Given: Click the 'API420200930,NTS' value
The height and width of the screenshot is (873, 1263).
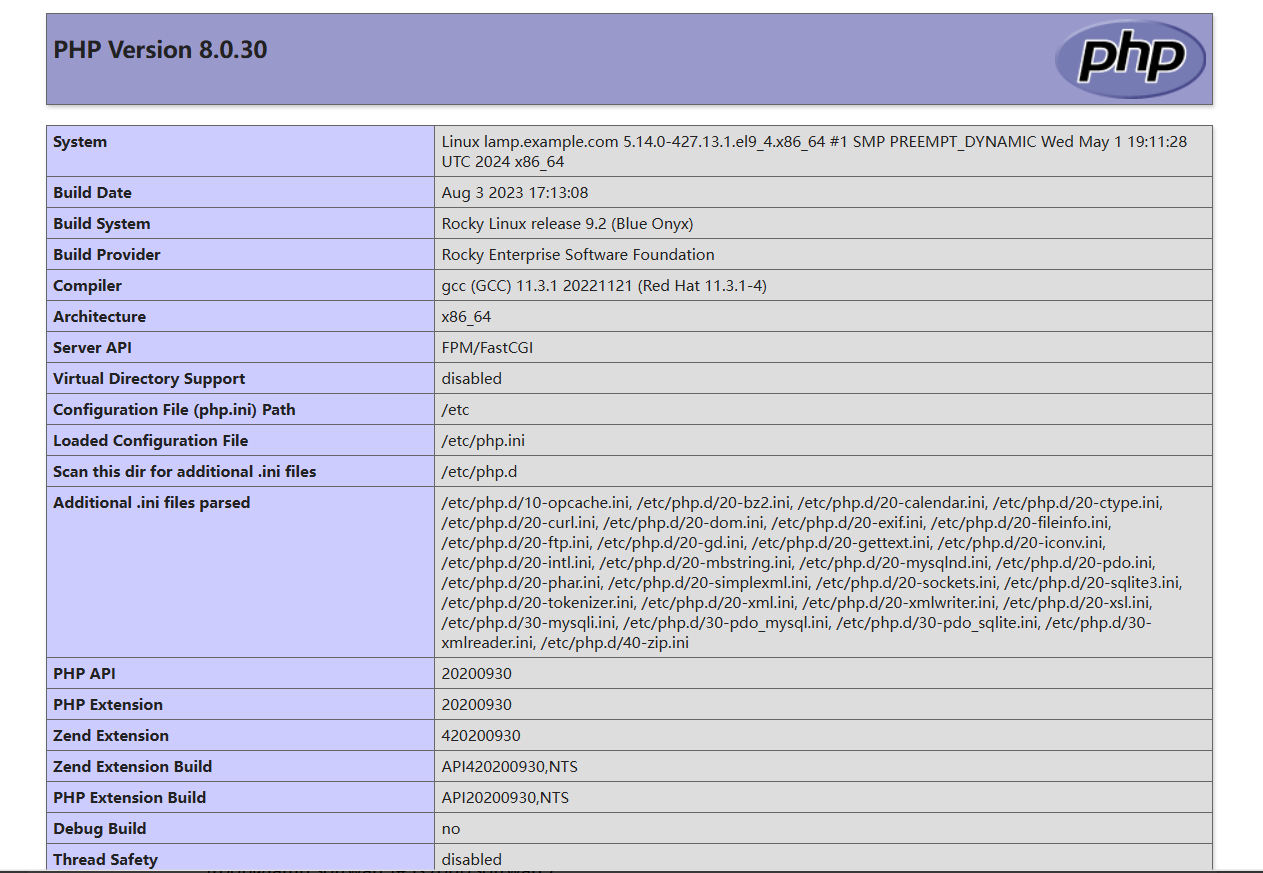Looking at the screenshot, I should [x=510, y=767].
